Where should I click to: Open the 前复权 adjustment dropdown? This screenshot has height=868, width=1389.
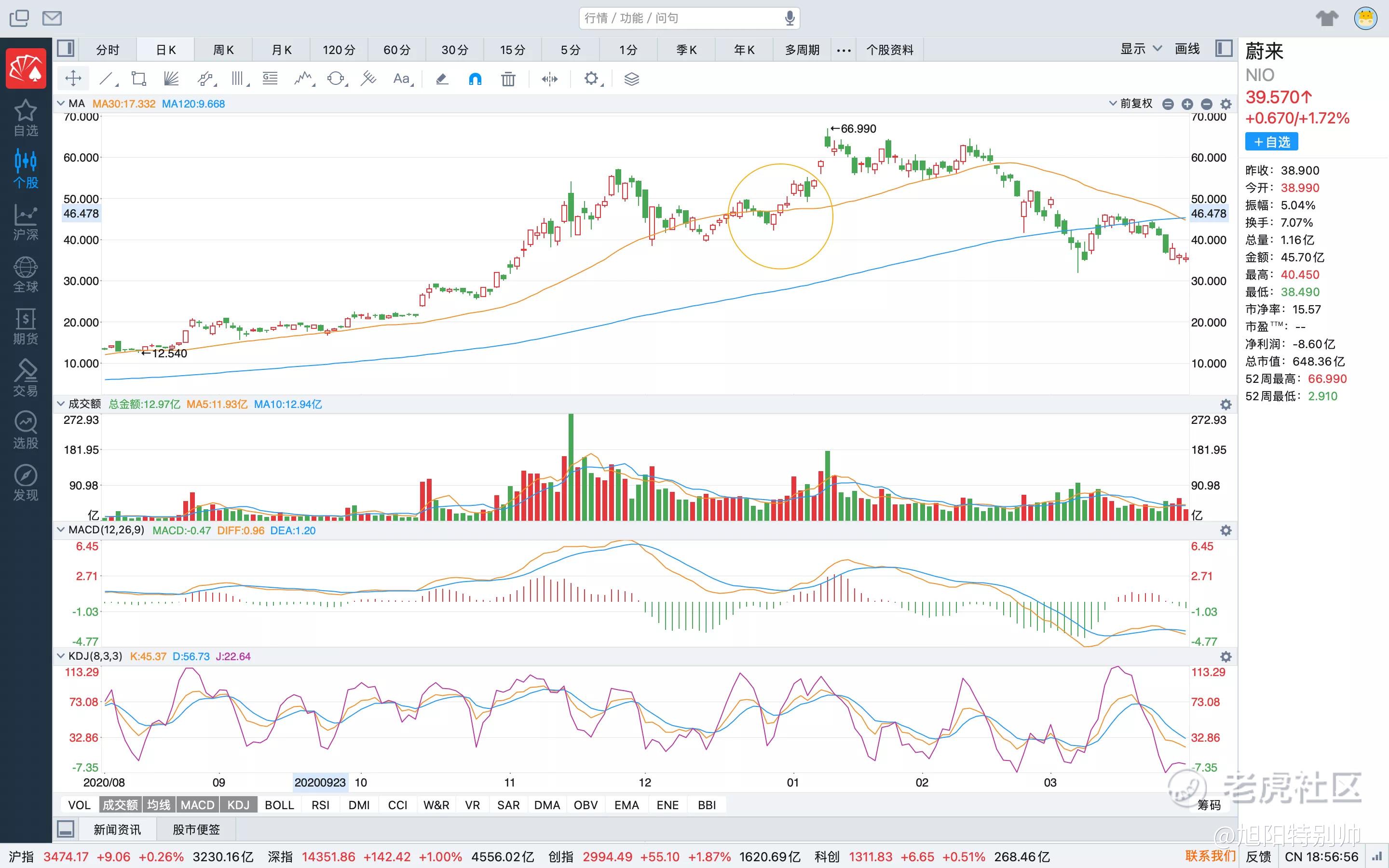pos(1130,103)
